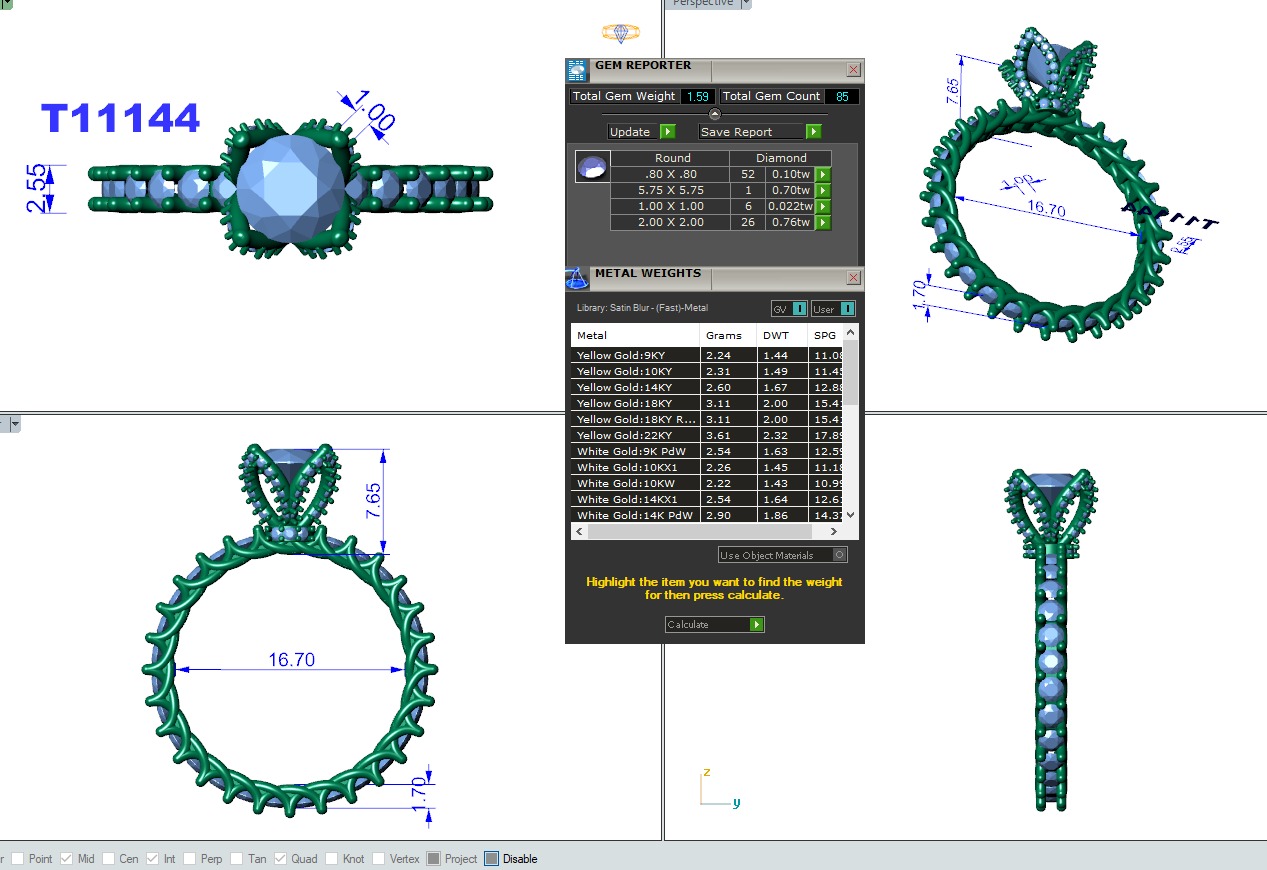Image resolution: width=1267 pixels, height=870 pixels.
Task: Uncheck the Mid osnap checkbox
Action: [x=66, y=859]
